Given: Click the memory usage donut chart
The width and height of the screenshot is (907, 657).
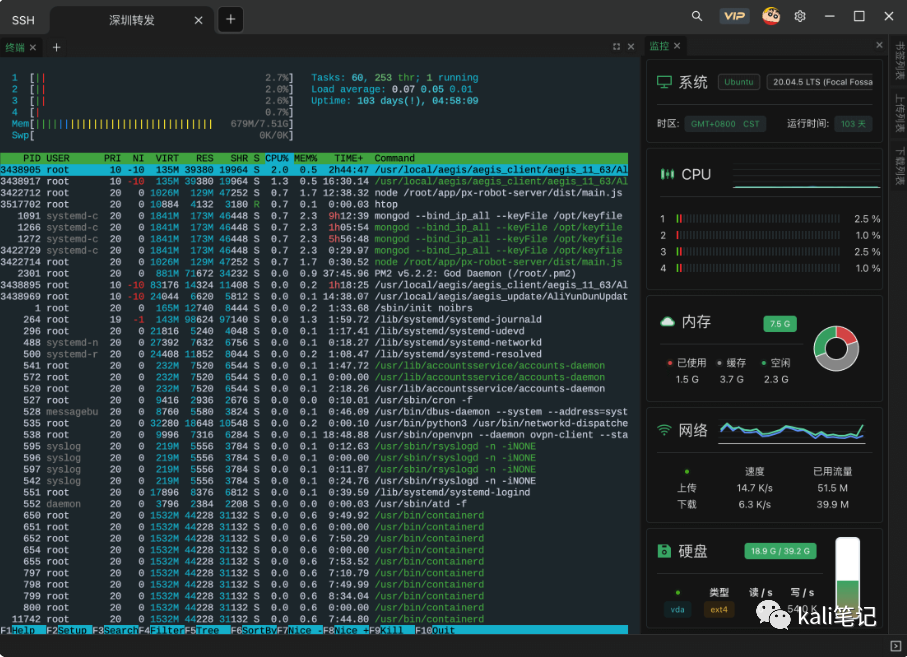Looking at the screenshot, I should point(836,349).
